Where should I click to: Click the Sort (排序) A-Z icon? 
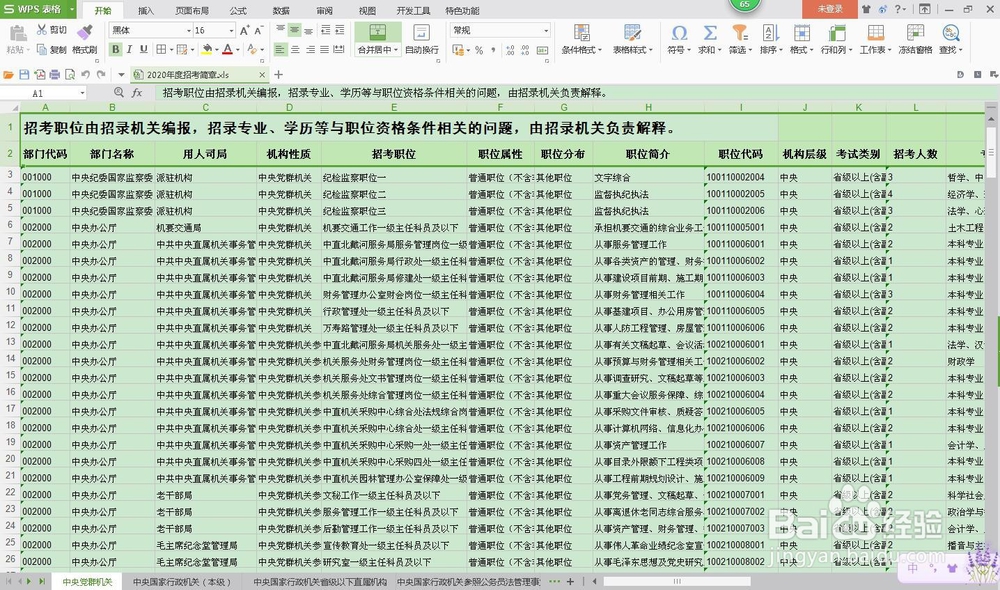click(x=770, y=33)
